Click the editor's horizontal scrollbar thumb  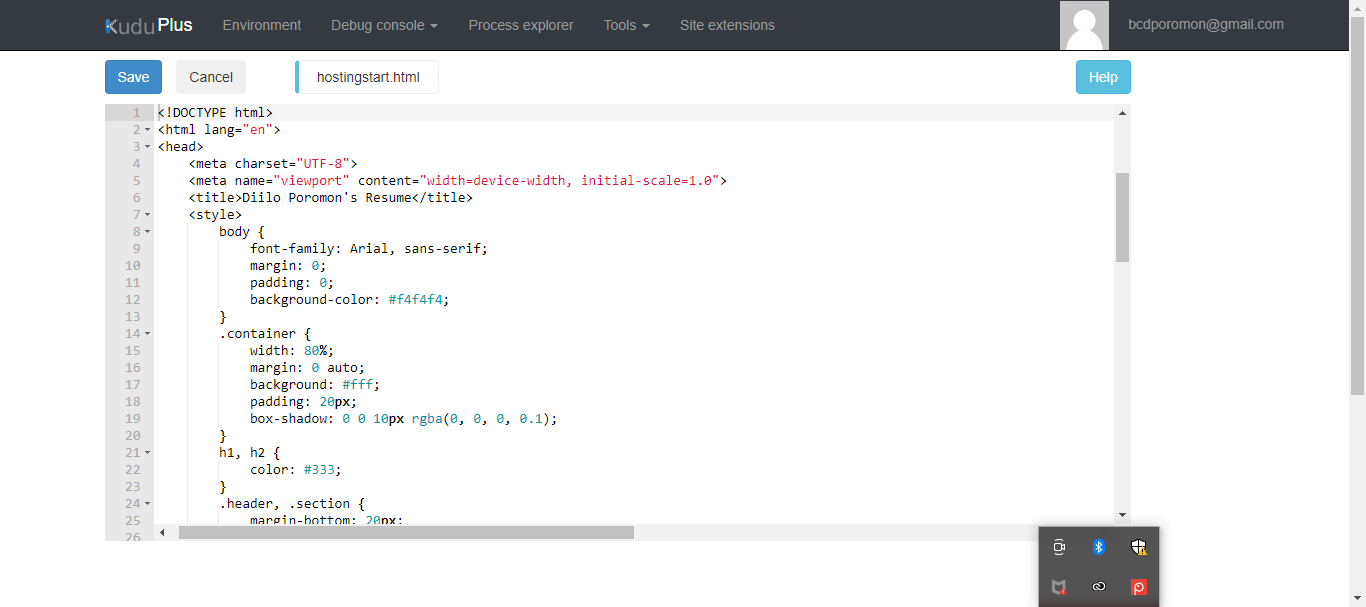[x=406, y=533]
